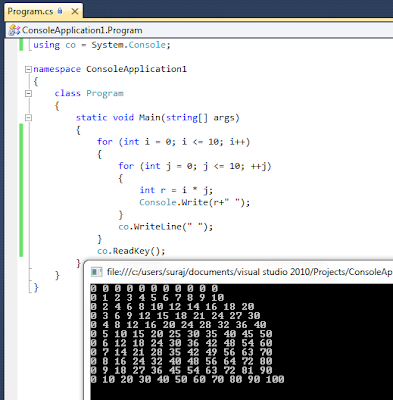Click 'co.WriteLine' call in the code
This screenshot has width=393, height=400.
150,227
